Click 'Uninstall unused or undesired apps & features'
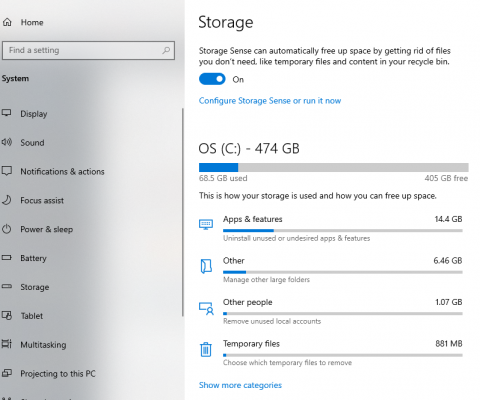Screen dimensions: 480x400 [297, 238]
